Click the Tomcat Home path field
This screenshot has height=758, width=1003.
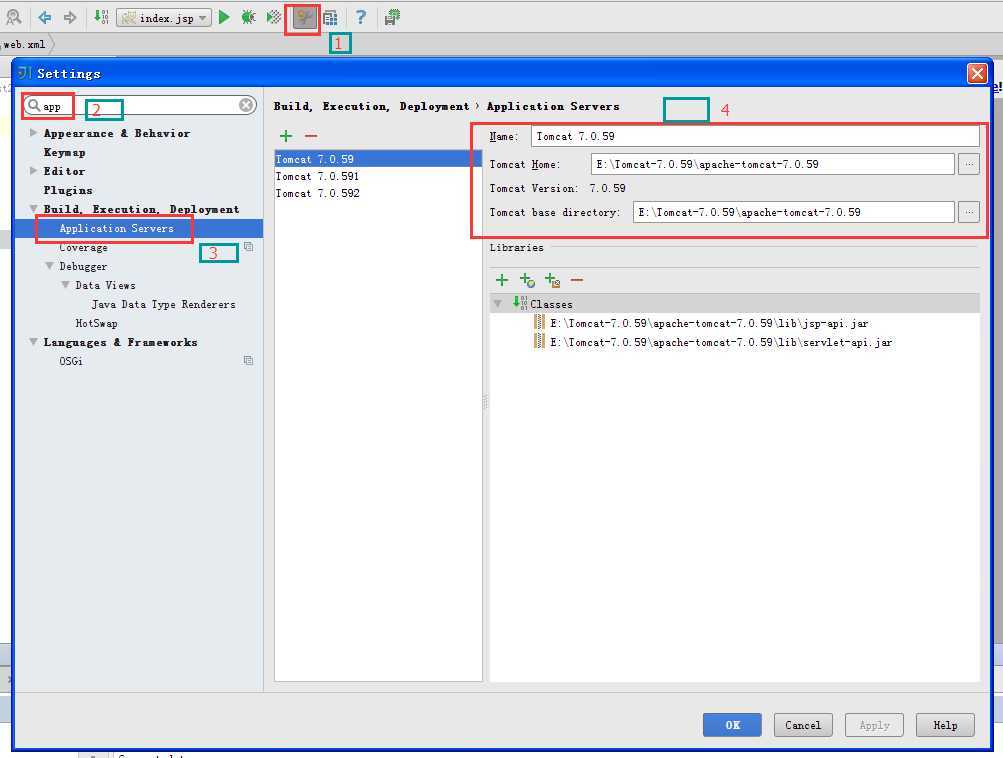point(773,164)
